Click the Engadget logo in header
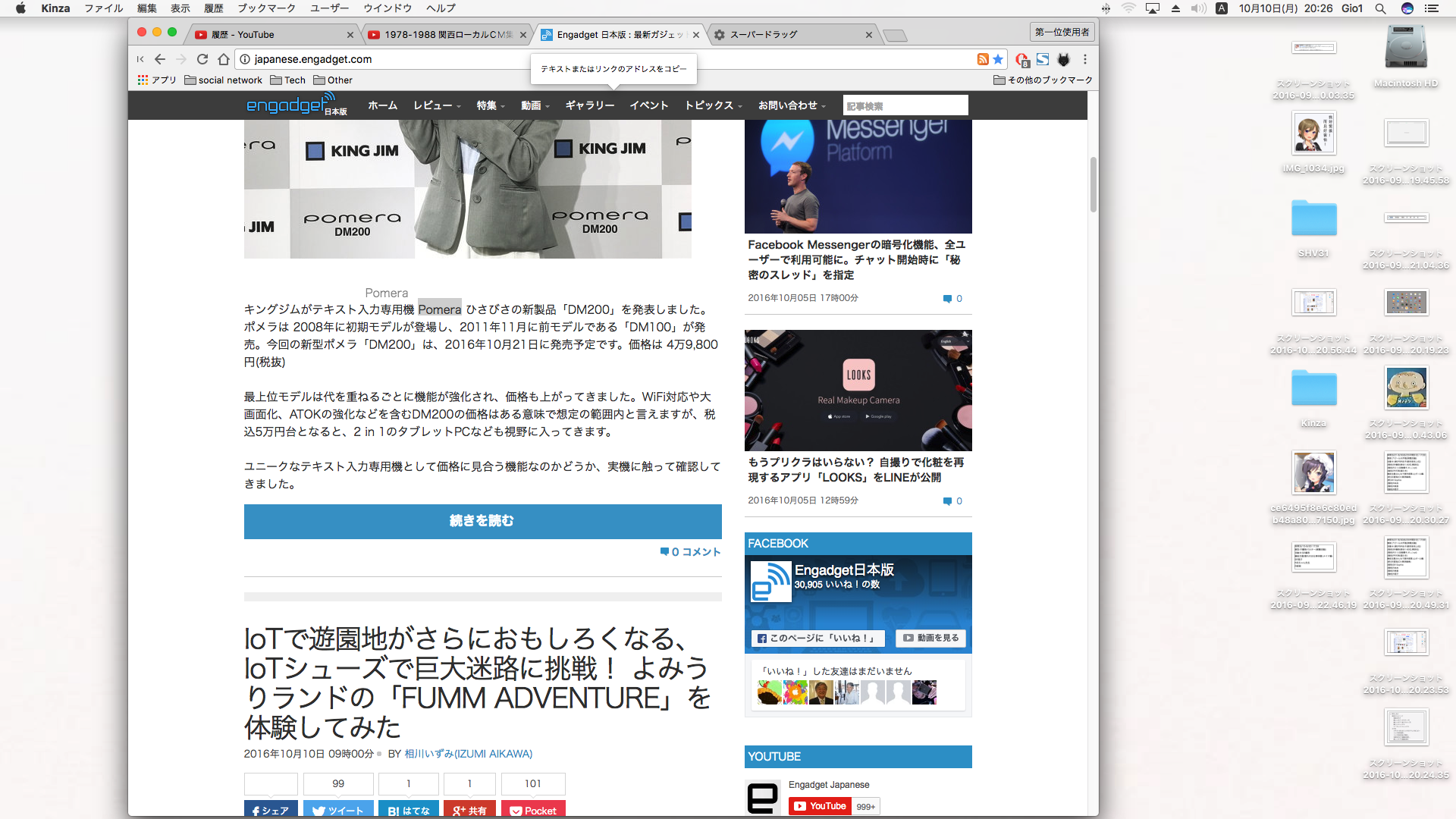 [x=297, y=104]
